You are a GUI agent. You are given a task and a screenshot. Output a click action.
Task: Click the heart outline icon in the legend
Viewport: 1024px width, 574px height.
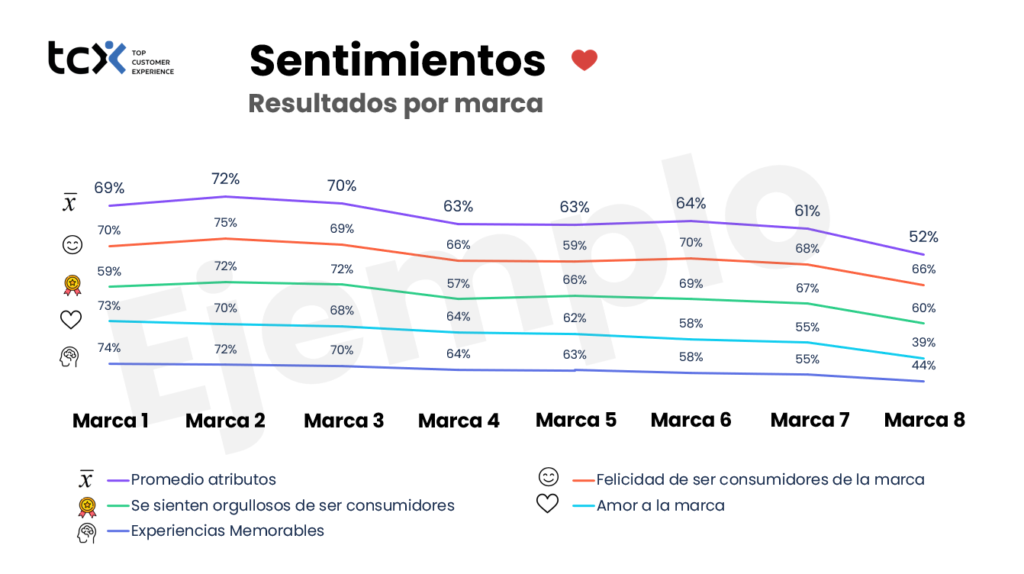[x=547, y=504]
